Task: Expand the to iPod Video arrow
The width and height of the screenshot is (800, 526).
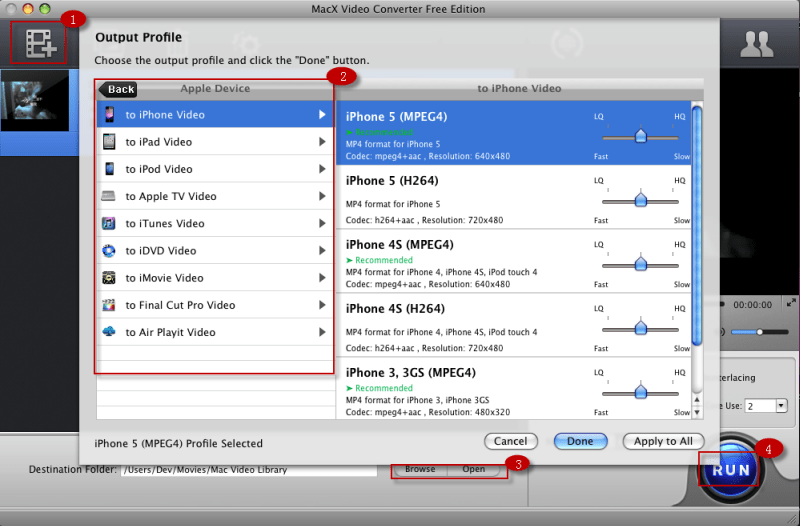Action: pos(322,168)
